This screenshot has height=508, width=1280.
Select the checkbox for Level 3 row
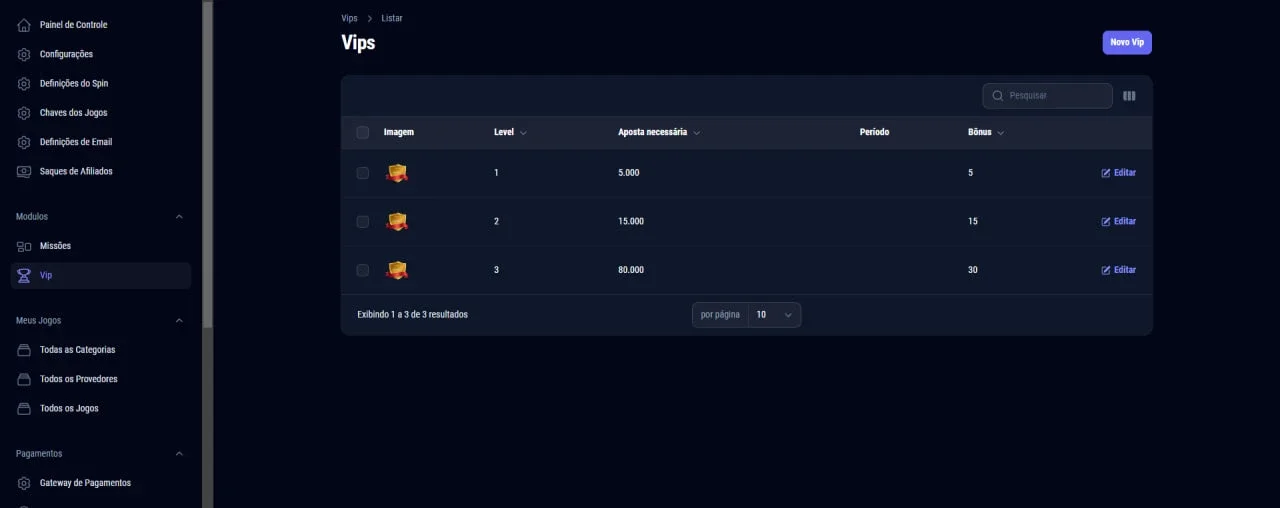[363, 270]
